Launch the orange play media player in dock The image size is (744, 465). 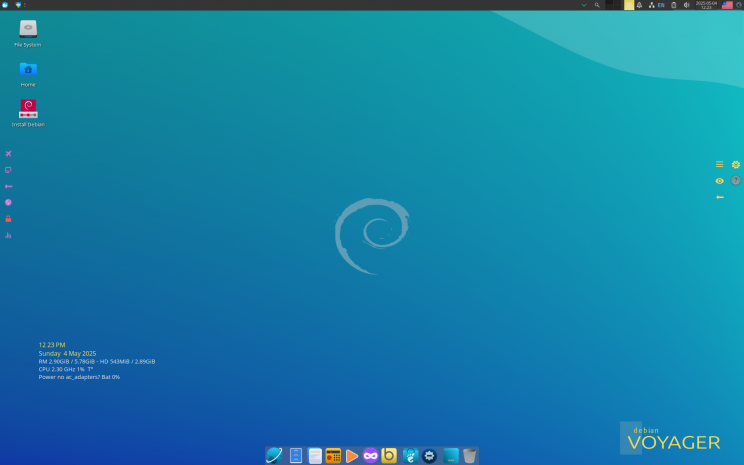click(352, 456)
